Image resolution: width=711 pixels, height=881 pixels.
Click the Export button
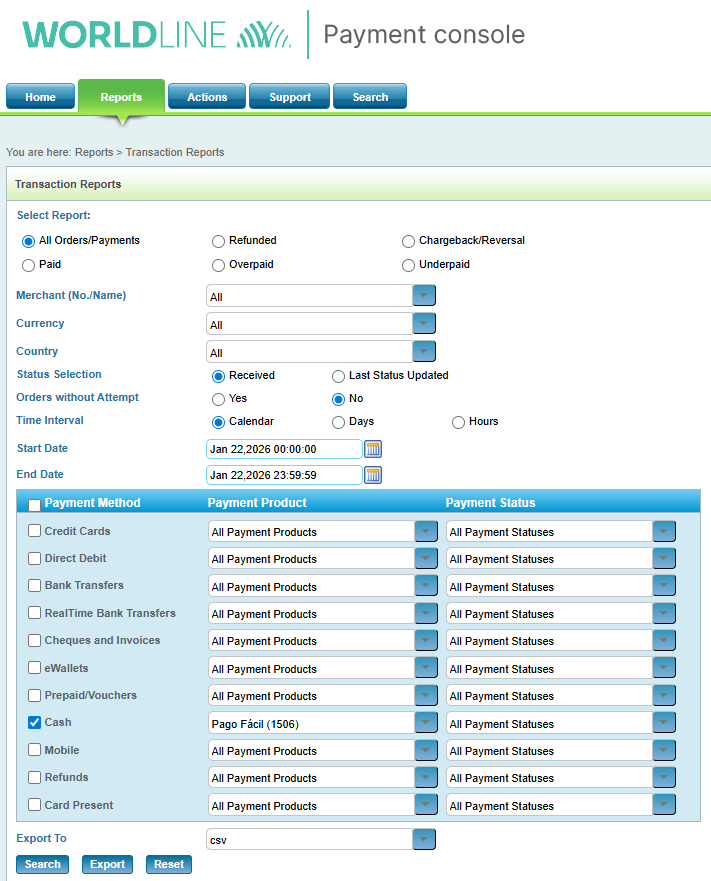point(107,864)
